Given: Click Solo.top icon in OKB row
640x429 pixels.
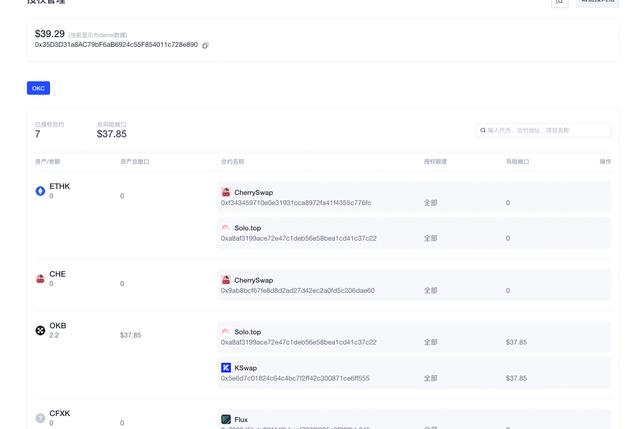Looking at the screenshot, I should (226, 332).
